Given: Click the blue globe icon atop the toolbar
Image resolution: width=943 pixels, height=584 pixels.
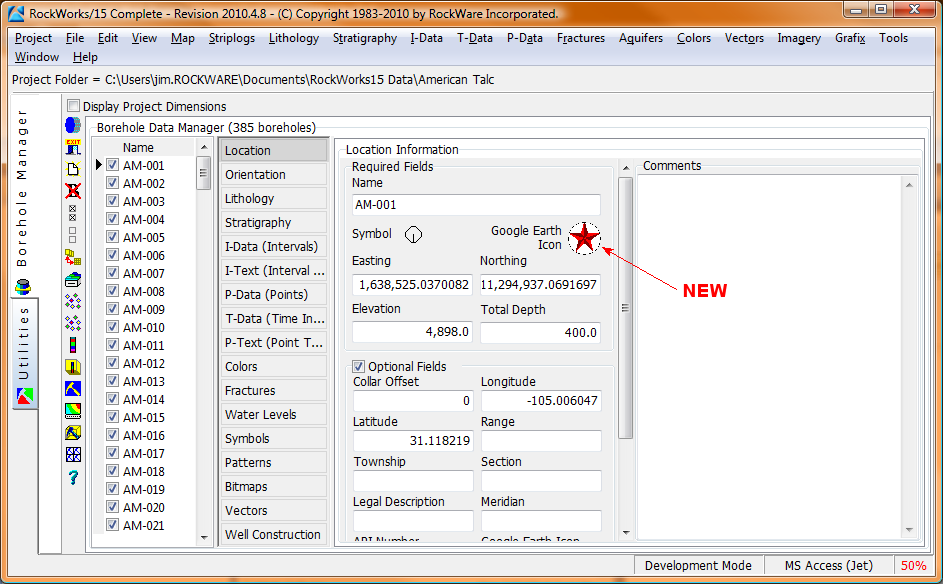Looking at the screenshot, I should click(x=73, y=125).
